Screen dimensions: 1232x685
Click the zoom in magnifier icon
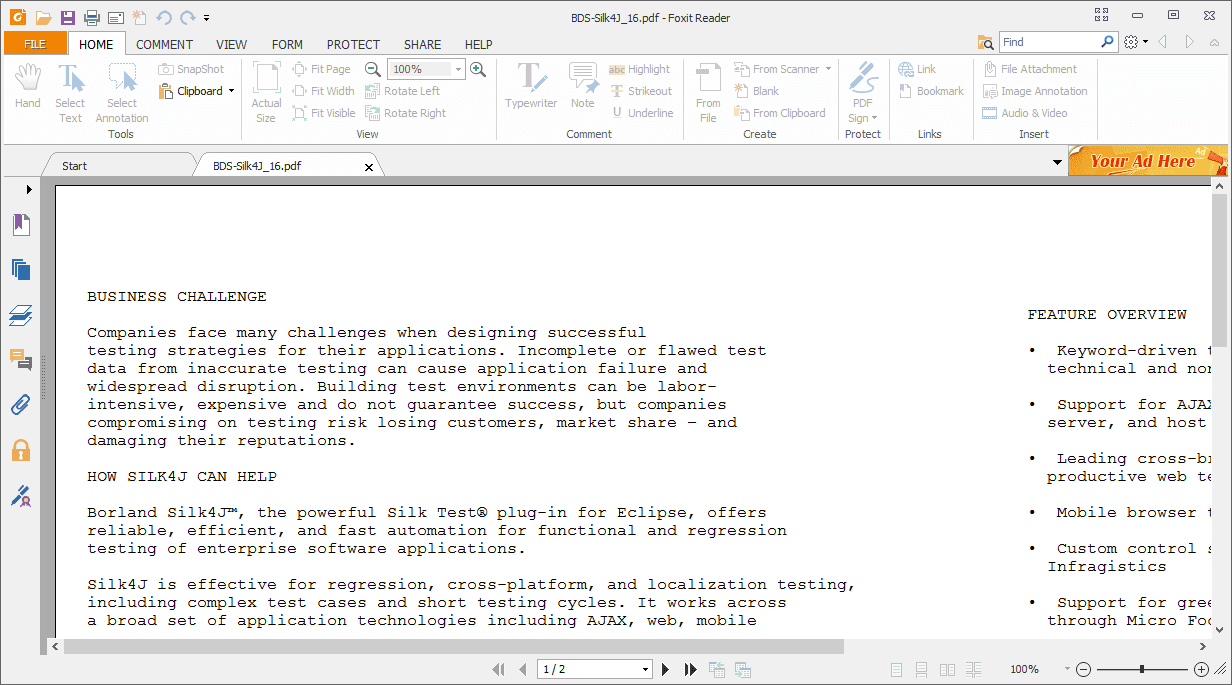[478, 69]
